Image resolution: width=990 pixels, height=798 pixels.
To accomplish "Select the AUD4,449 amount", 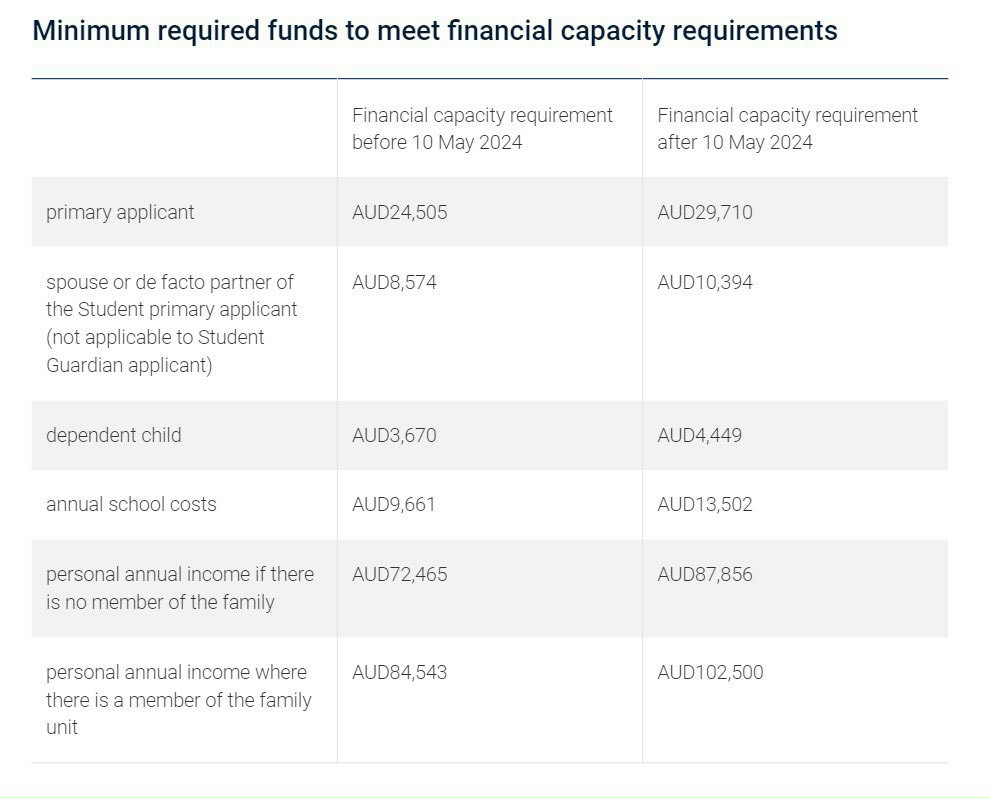I will tap(699, 435).
